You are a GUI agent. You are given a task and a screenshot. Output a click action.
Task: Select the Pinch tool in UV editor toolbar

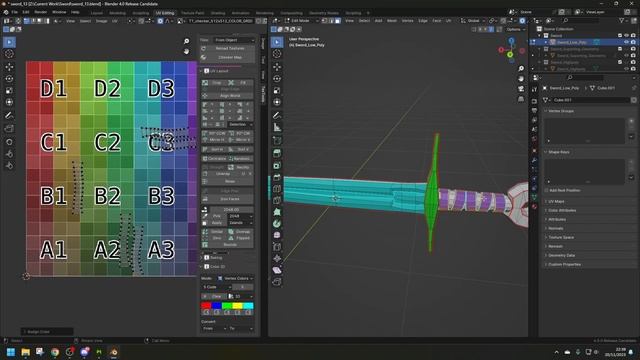point(9,165)
